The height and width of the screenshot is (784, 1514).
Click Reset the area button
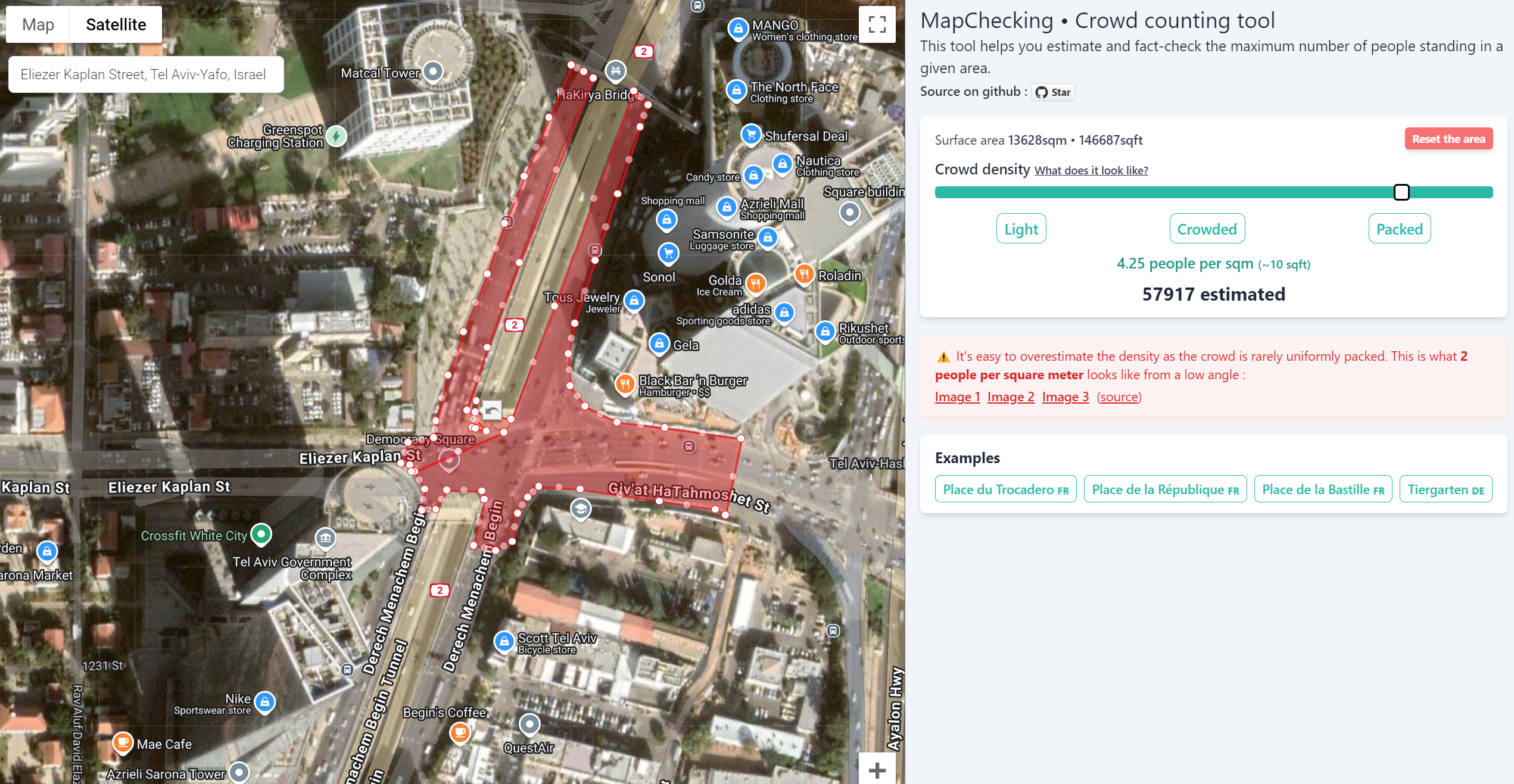[1448, 139]
